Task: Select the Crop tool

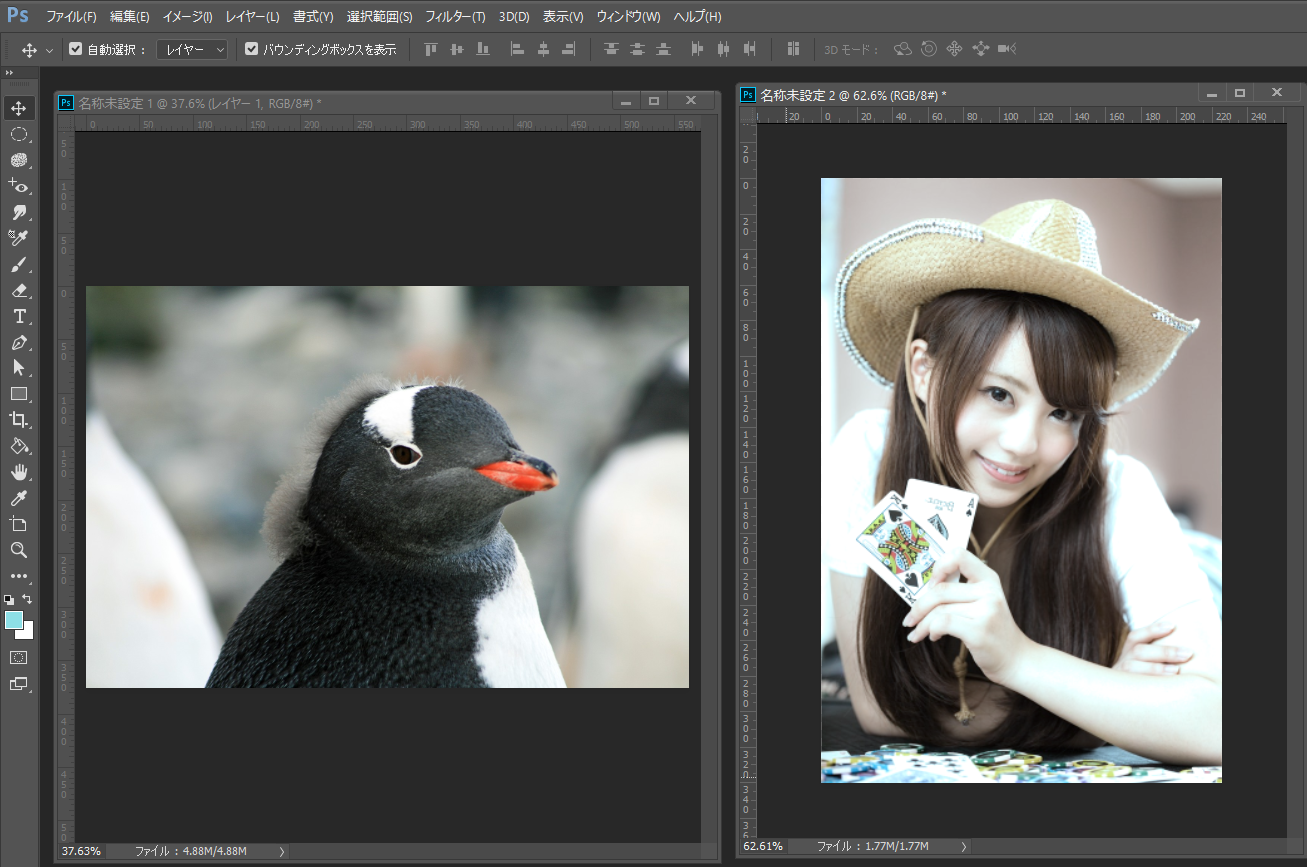Action: coord(19,420)
